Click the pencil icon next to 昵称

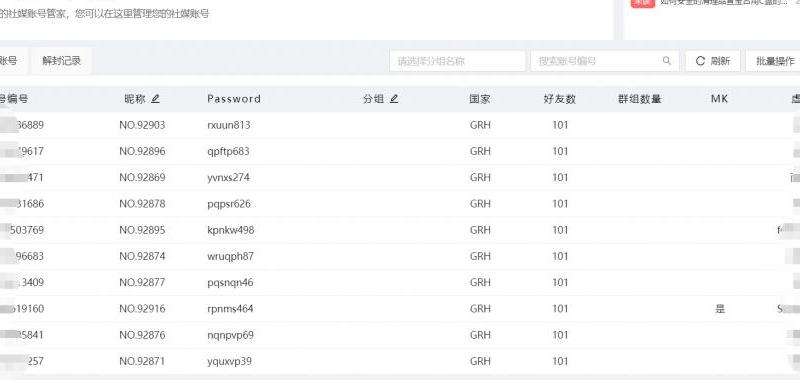click(156, 99)
